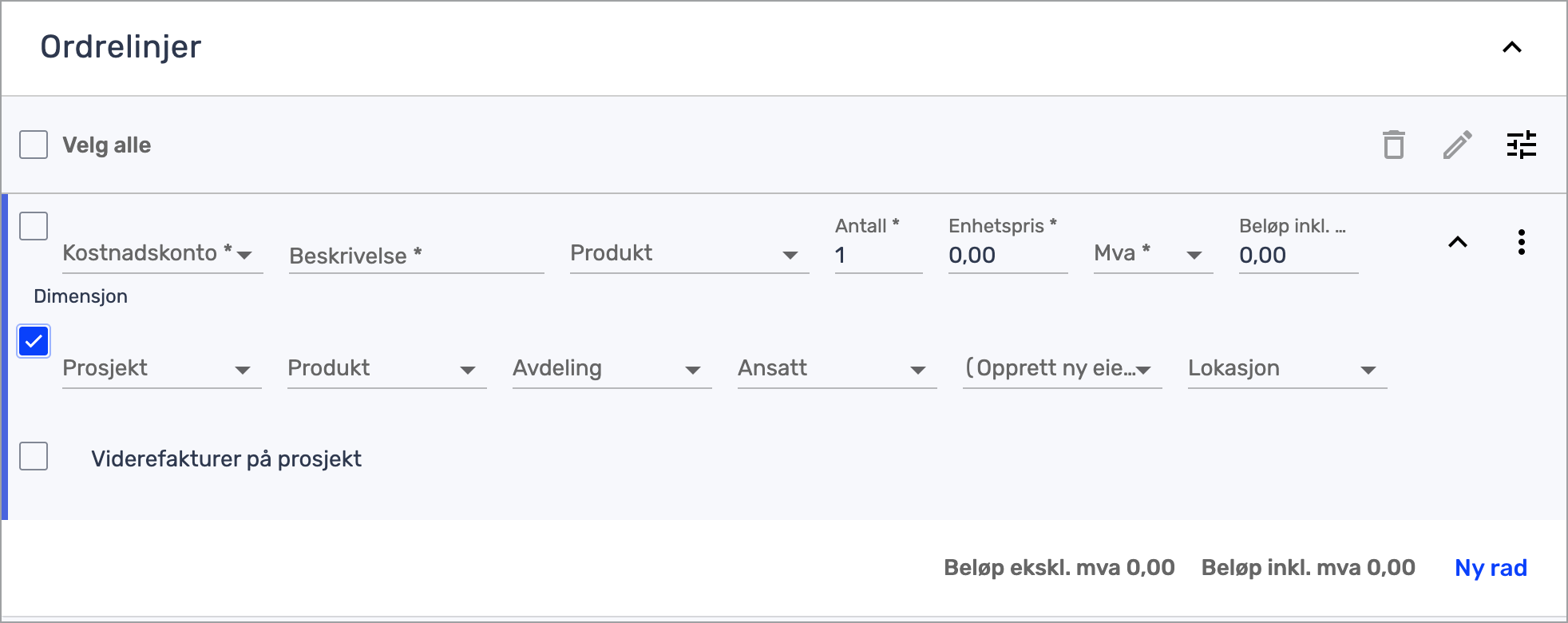Expand the Prosjekt dimension dropdown

pos(162,369)
